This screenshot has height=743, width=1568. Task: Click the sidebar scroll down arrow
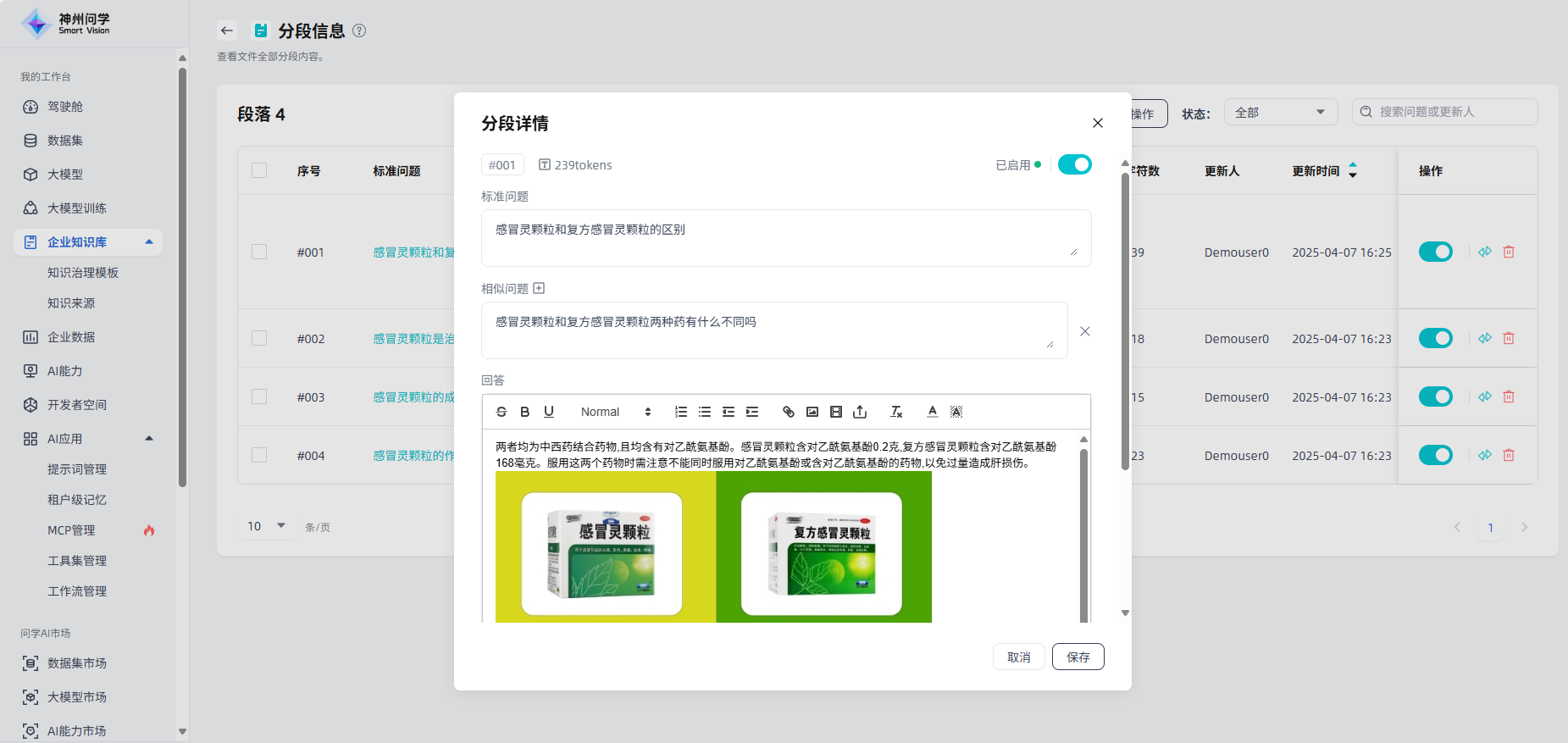coord(182,731)
